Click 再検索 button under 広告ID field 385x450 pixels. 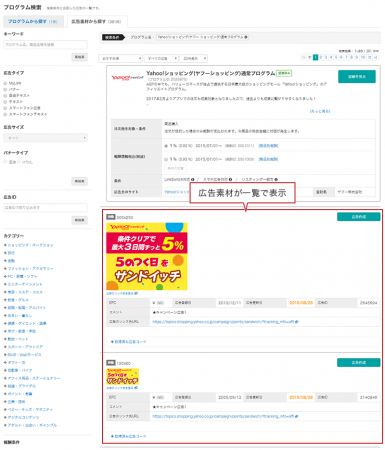point(79,220)
